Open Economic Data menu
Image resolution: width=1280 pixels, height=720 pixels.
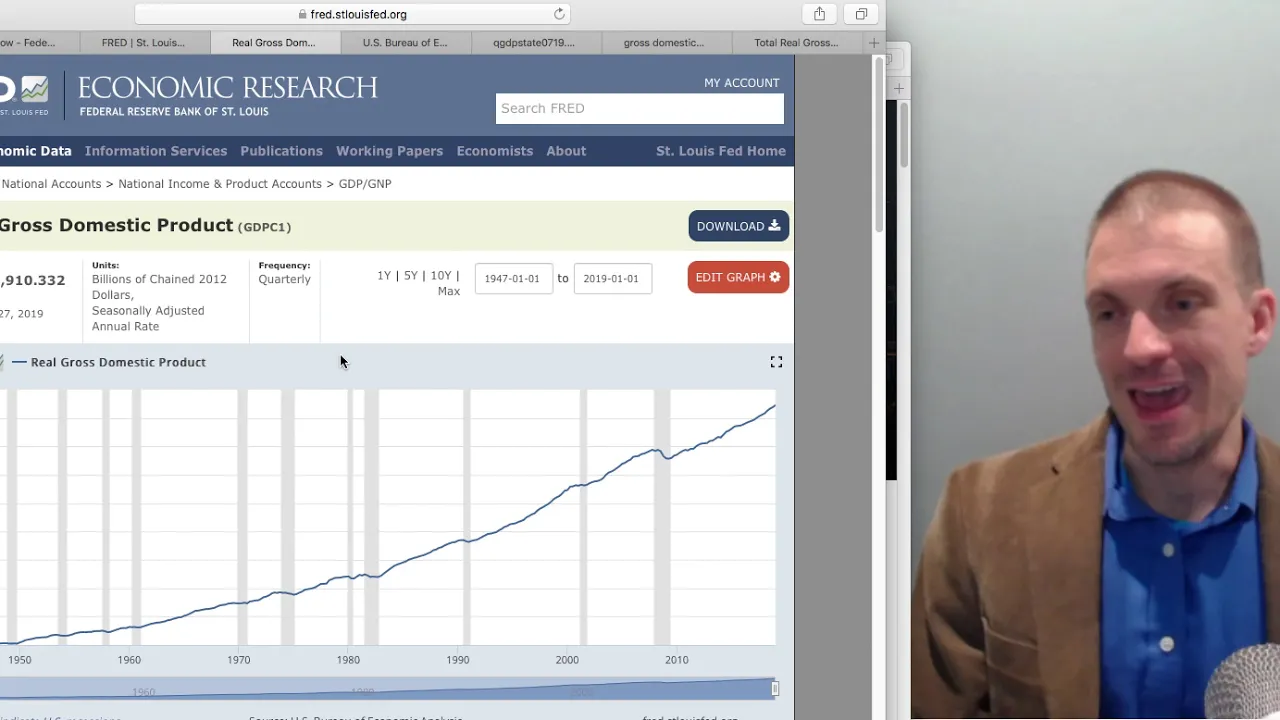tap(36, 151)
